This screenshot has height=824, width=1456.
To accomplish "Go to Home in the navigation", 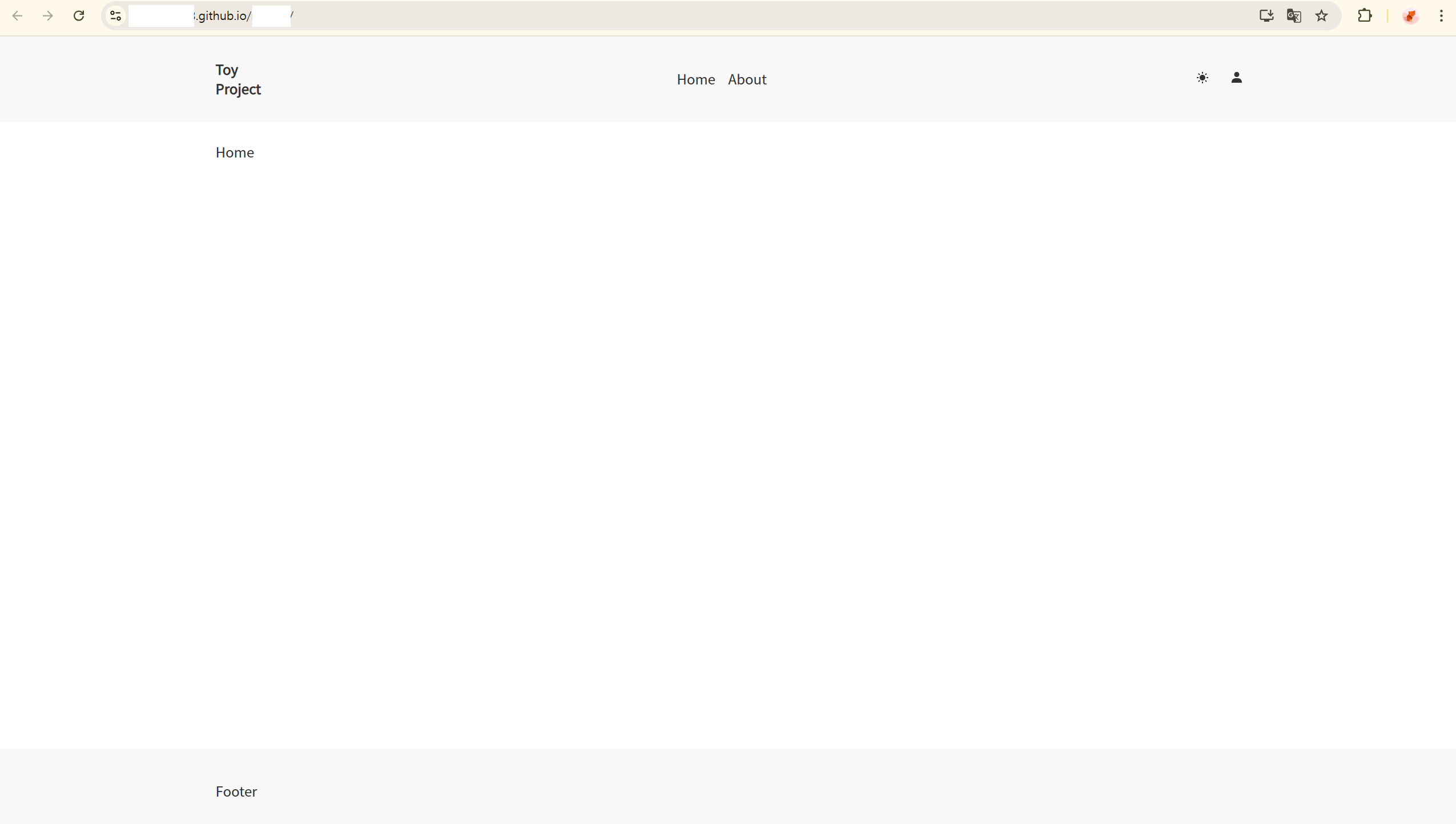I will coord(695,79).
